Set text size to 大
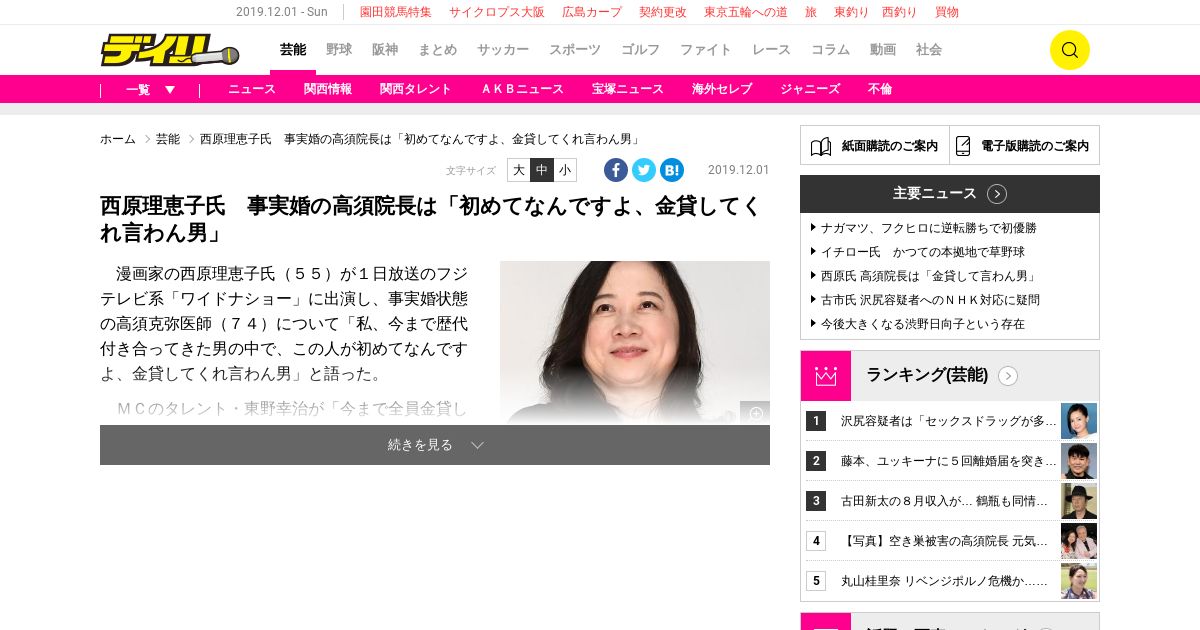The width and height of the screenshot is (1200, 630). [x=519, y=170]
